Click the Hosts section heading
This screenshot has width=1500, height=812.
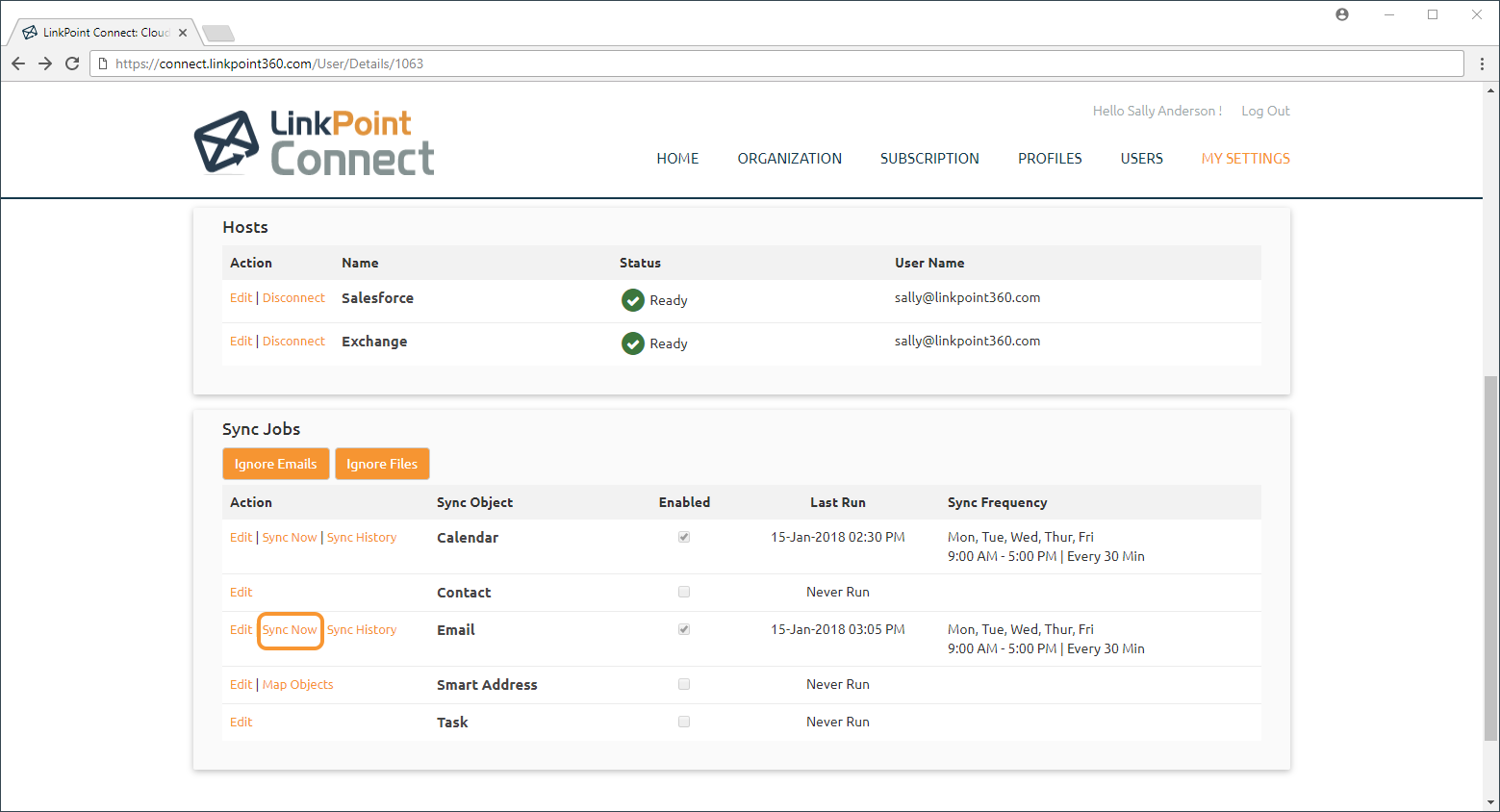pos(245,227)
